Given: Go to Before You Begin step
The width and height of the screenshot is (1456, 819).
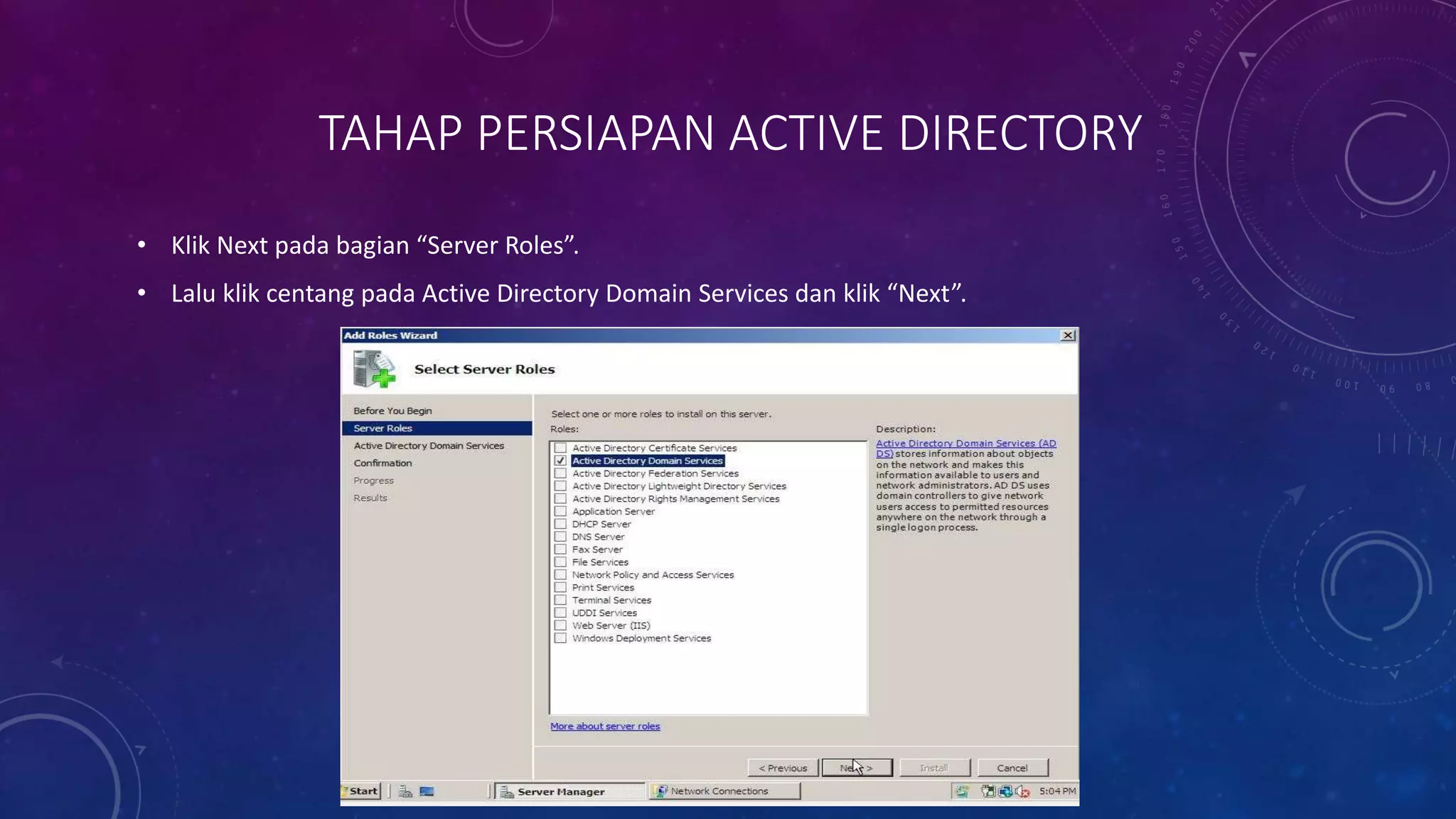Looking at the screenshot, I should tap(392, 411).
